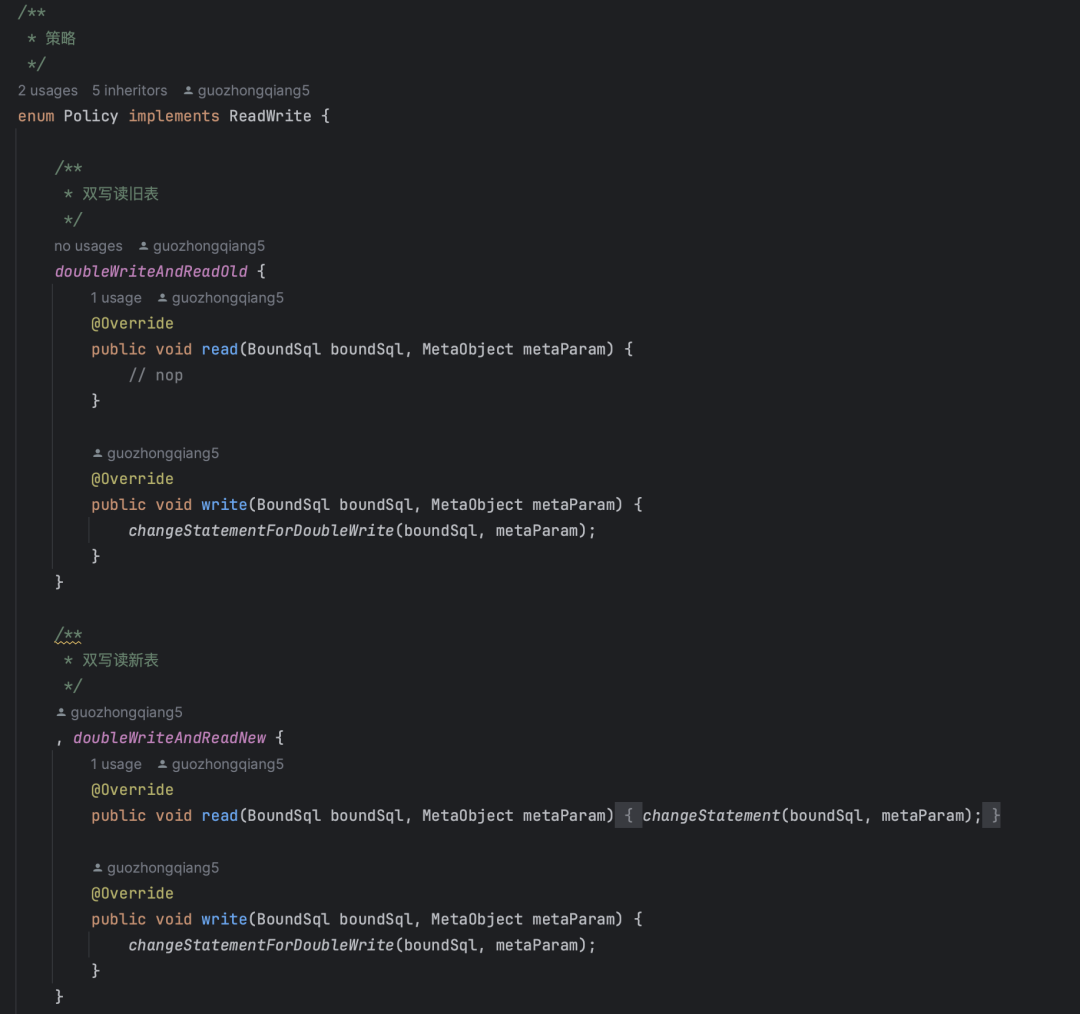Click @Override above read in doubleWriteAndReadNew
Screen dimensions: 1080x1014
[x=132, y=790]
